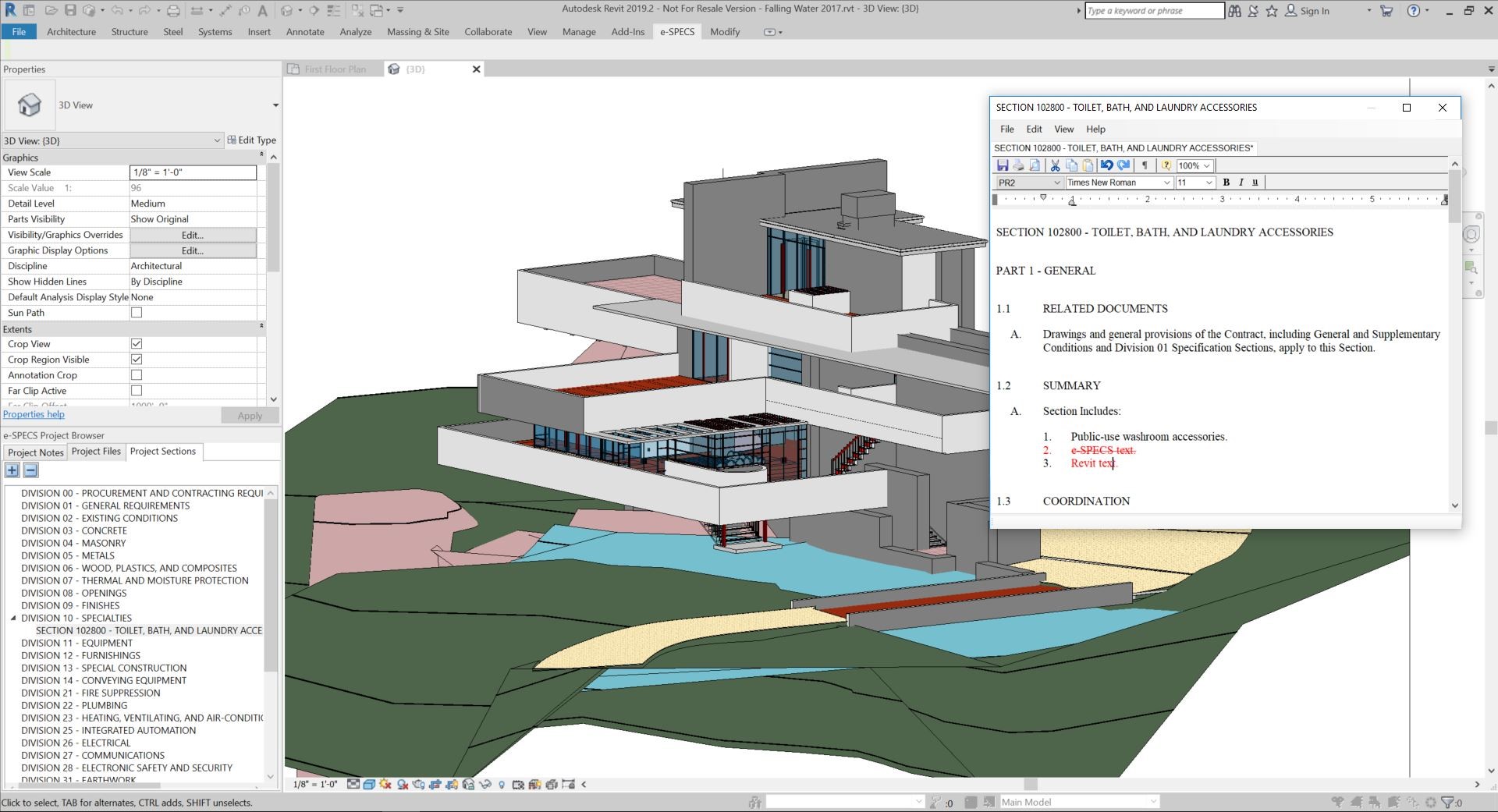
Task: Click the Print icon in Revit quick access toolbar
Action: coord(173,11)
